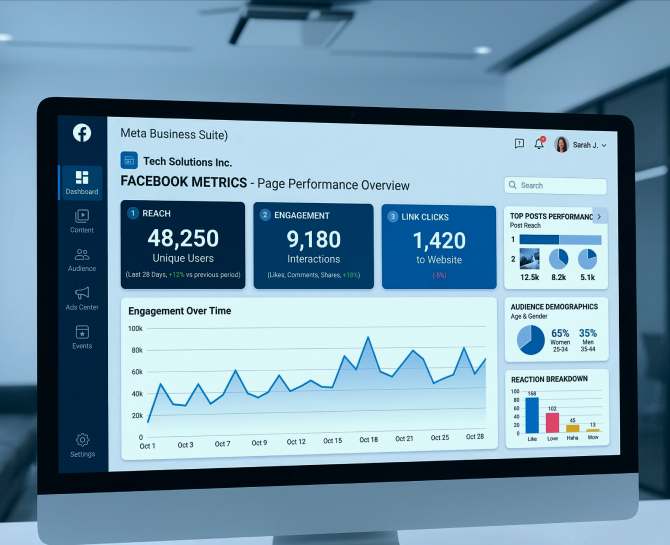Screen dimensions: 670x545
Task: Click the Engagement Over Time chart title
Action: 180,311
